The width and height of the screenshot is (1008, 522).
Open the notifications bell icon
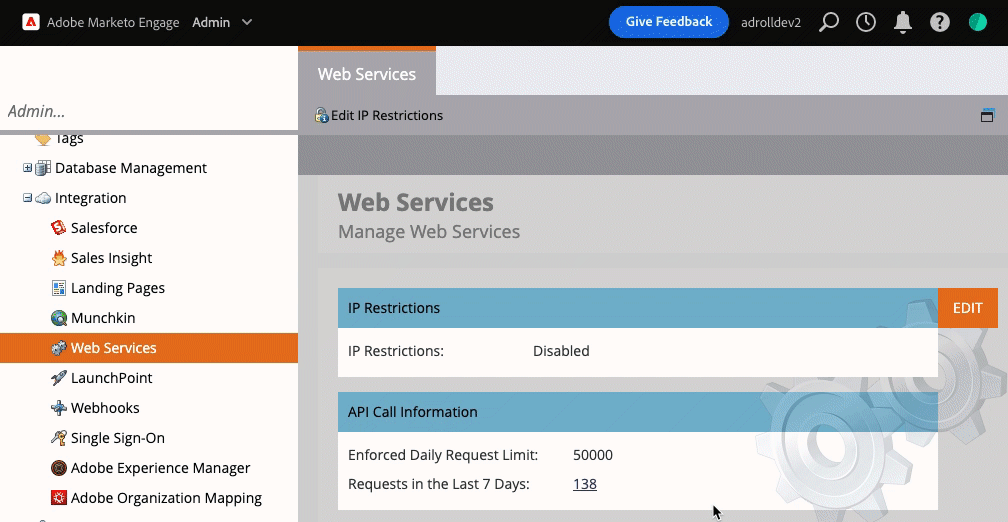[903, 22]
